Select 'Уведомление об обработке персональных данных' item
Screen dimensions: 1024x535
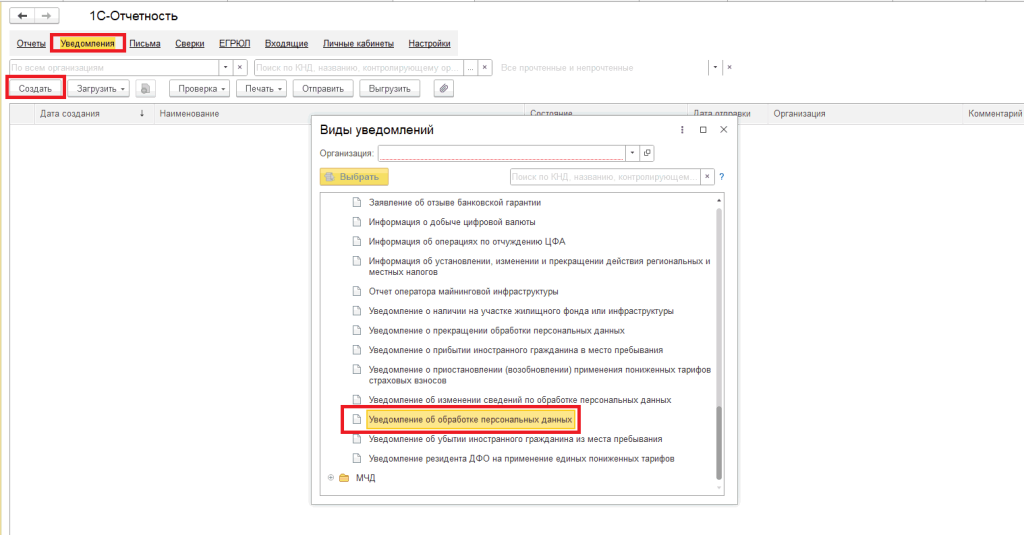(x=469, y=419)
